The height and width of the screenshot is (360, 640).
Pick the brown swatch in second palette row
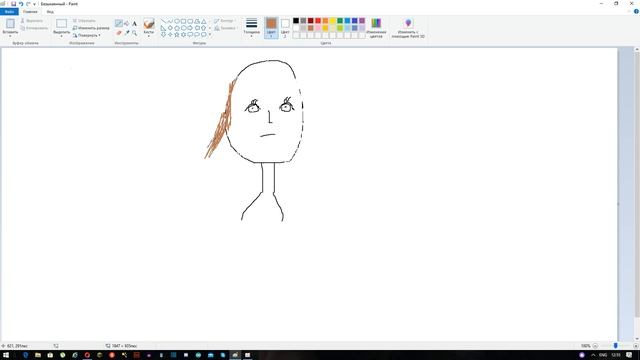point(311,28)
